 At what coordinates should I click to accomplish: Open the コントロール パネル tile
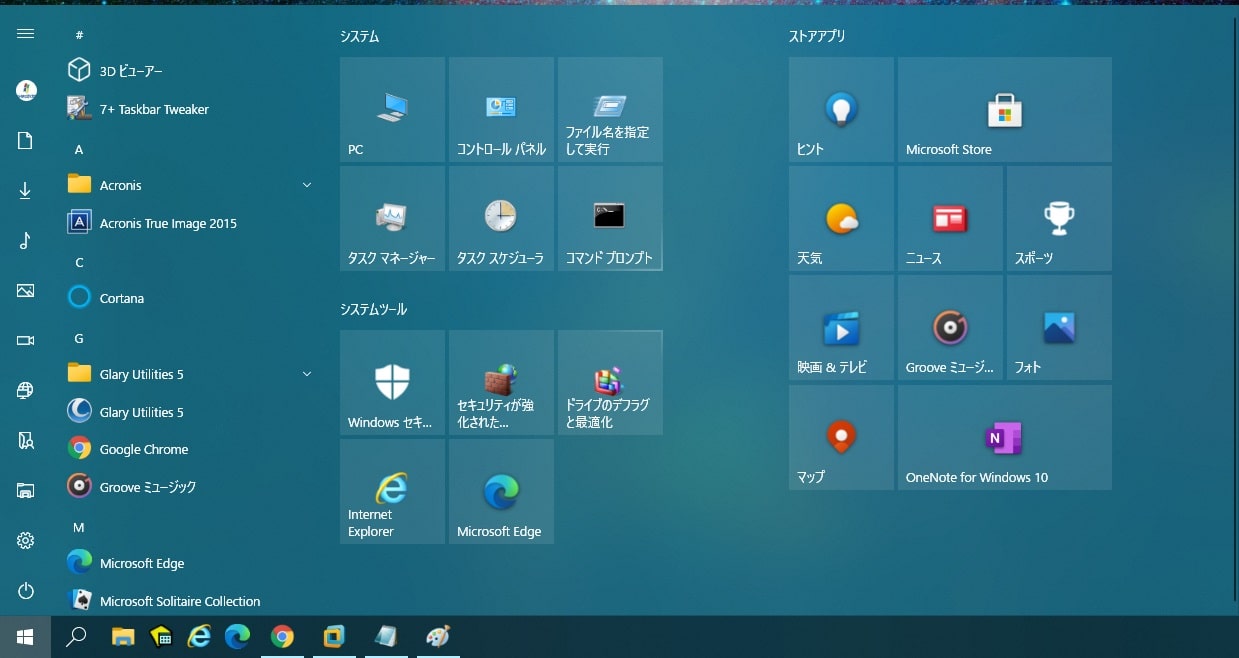tap(501, 109)
